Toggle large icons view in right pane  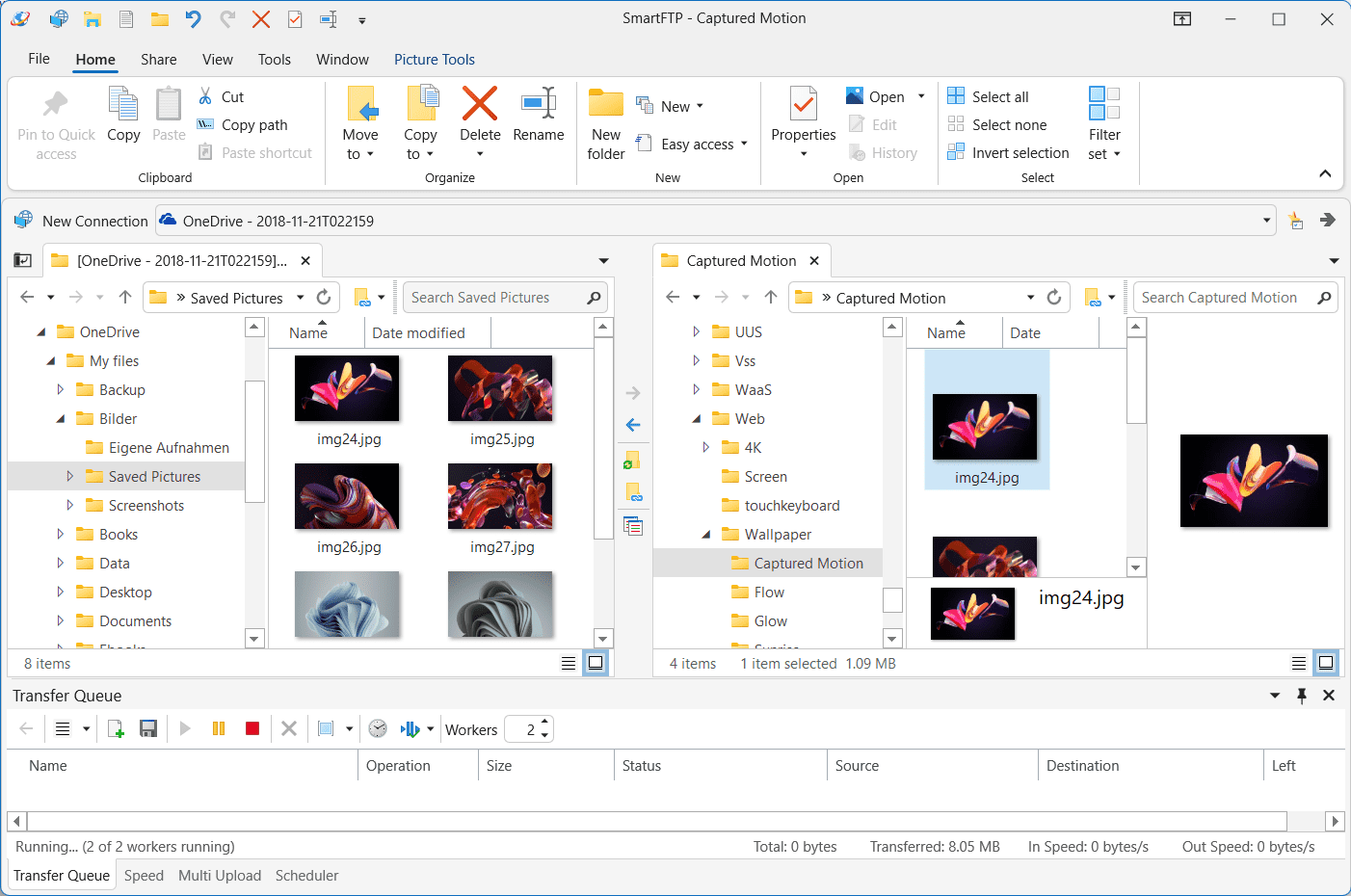click(1326, 663)
